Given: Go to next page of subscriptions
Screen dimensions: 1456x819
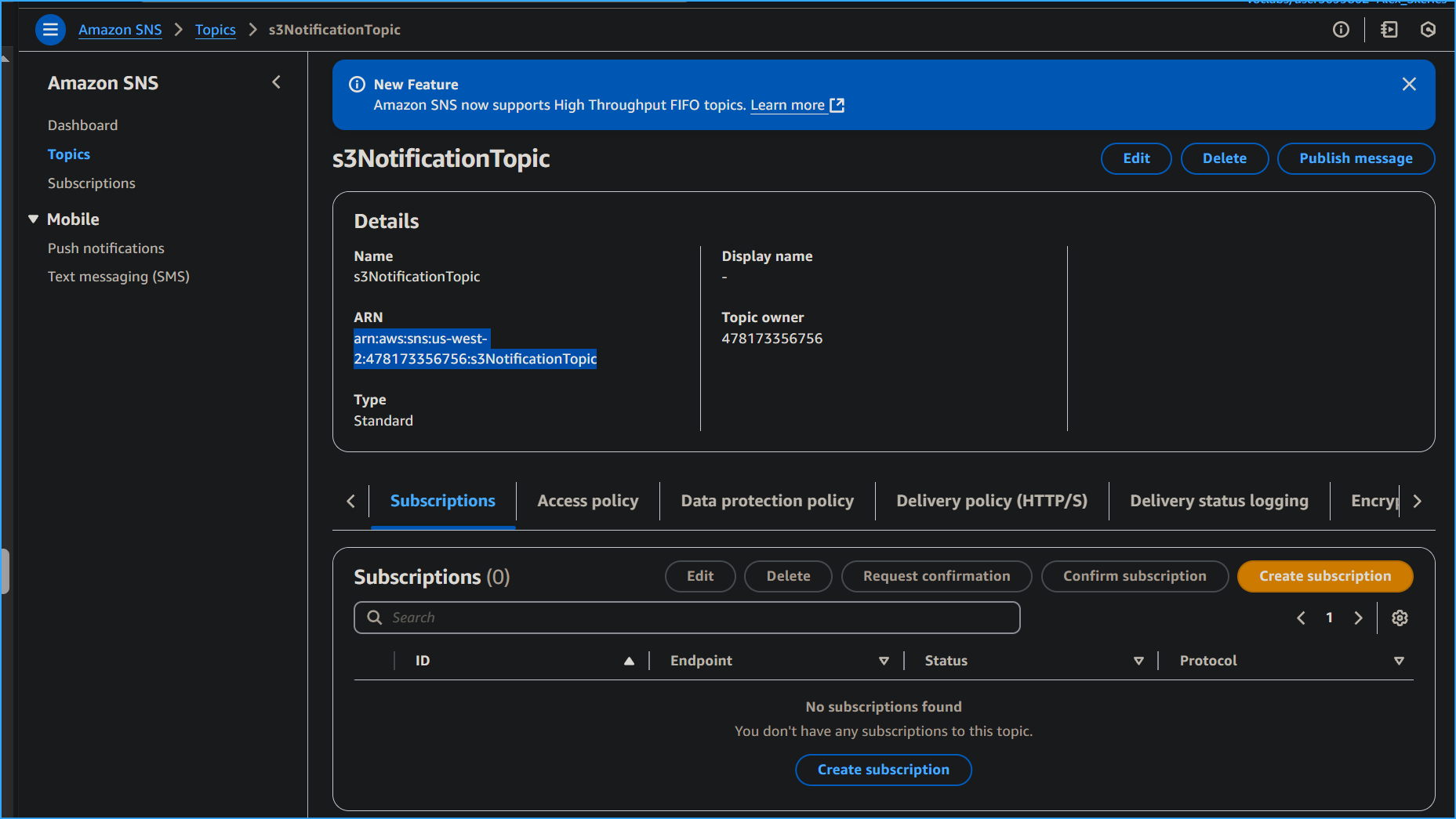Looking at the screenshot, I should [1358, 618].
